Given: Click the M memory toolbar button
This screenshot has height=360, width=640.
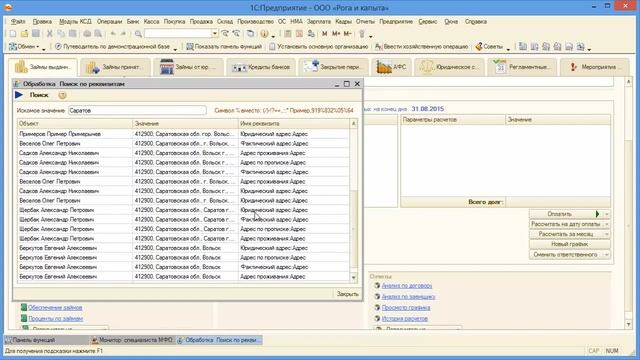Looking at the screenshot, I should point(324,34).
